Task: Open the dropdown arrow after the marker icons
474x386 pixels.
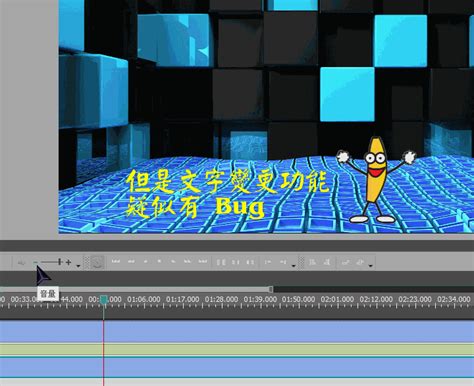Action: [x=293, y=266]
